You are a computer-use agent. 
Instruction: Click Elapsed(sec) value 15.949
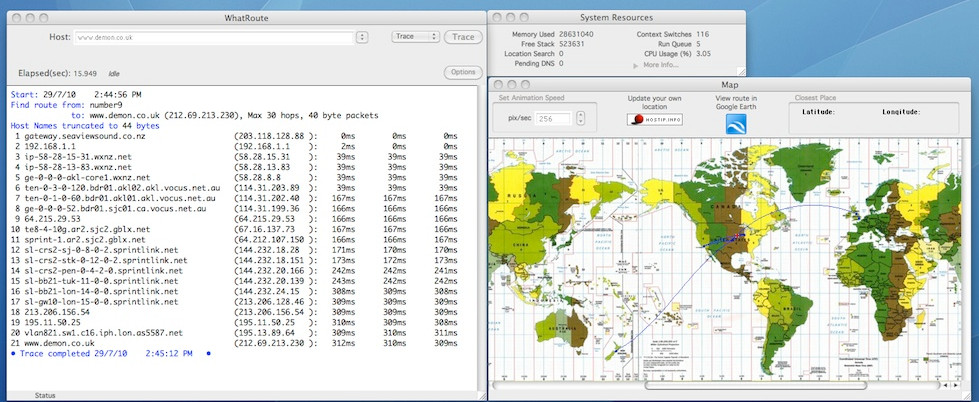tap(85, 73)
